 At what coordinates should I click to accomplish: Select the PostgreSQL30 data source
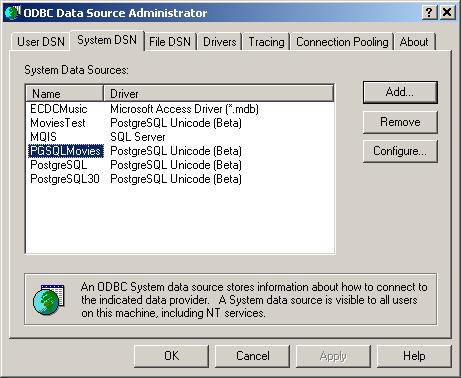(x=65, y=179)
